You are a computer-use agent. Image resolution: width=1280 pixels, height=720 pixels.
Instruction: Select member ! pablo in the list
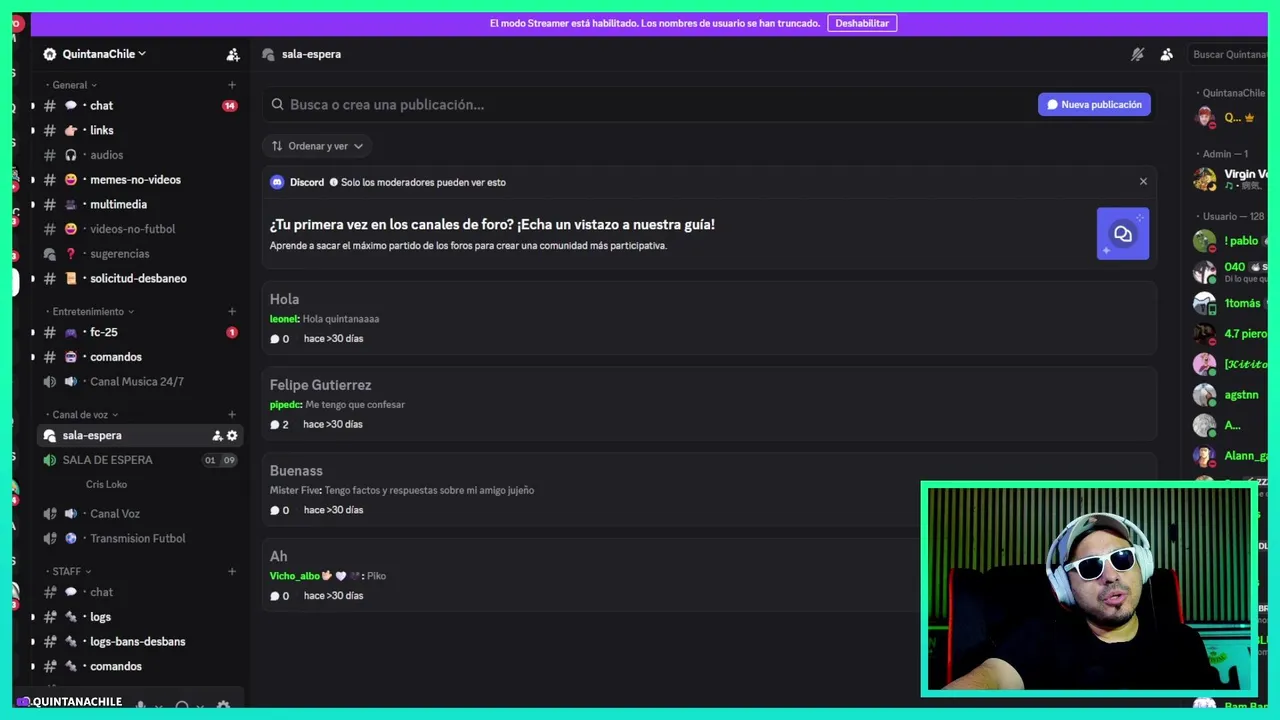[1232, 241]
